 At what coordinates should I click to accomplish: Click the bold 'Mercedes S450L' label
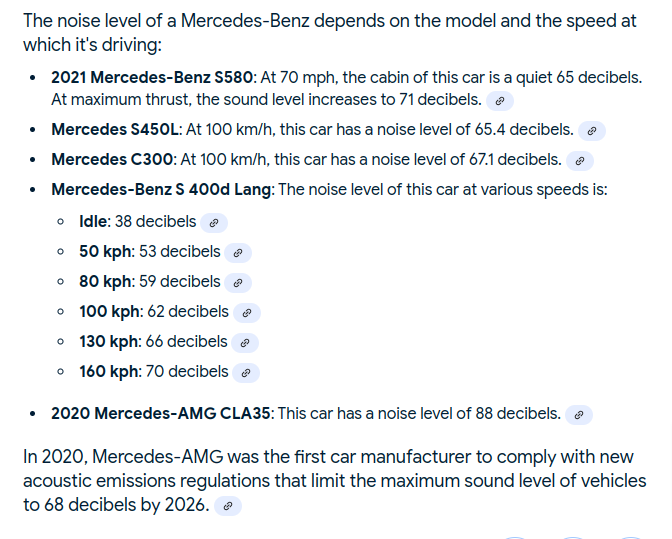(115, 129)
